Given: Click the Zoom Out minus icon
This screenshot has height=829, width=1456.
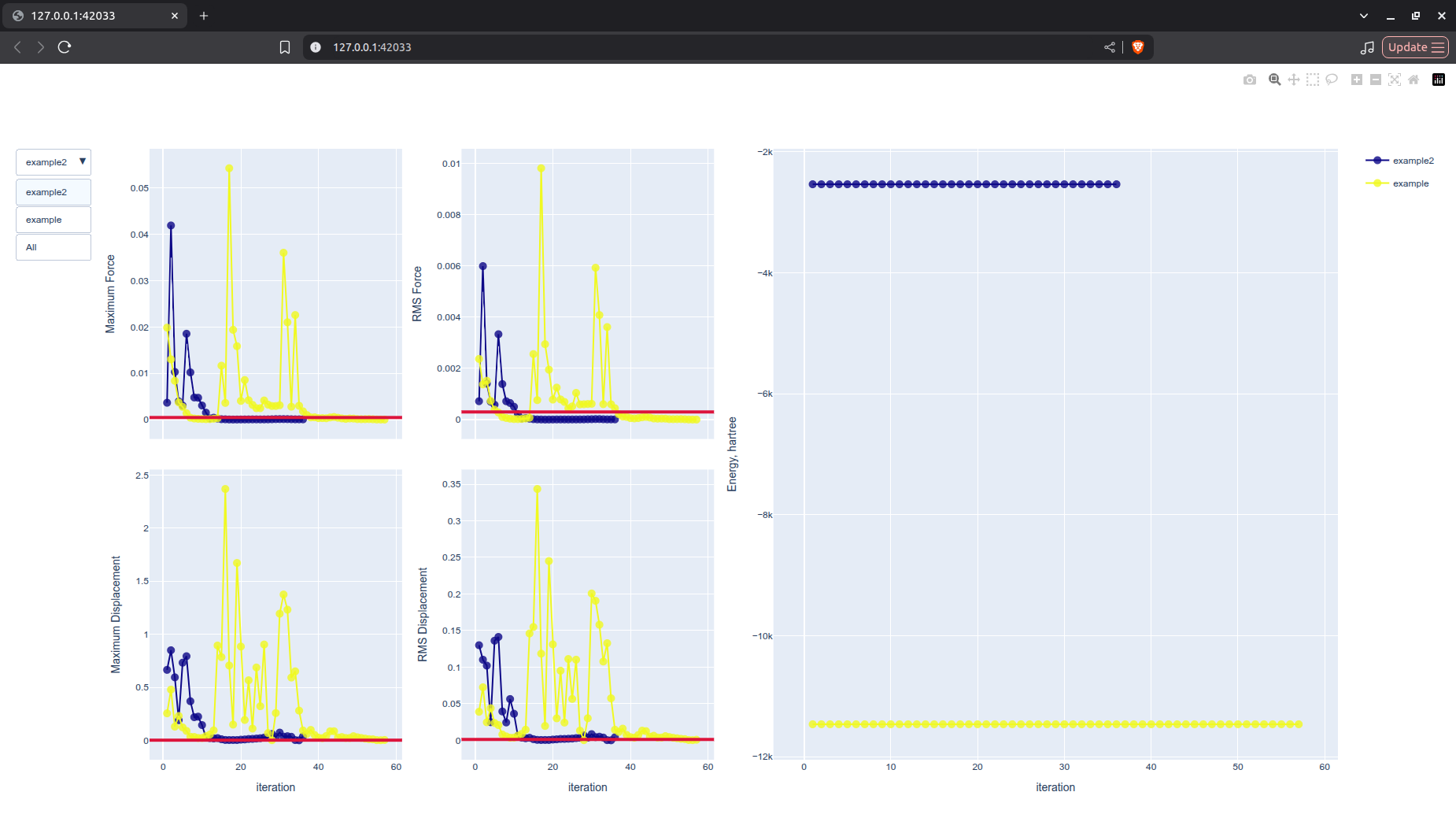Looking at the screenshot, I should point(1375,80).
